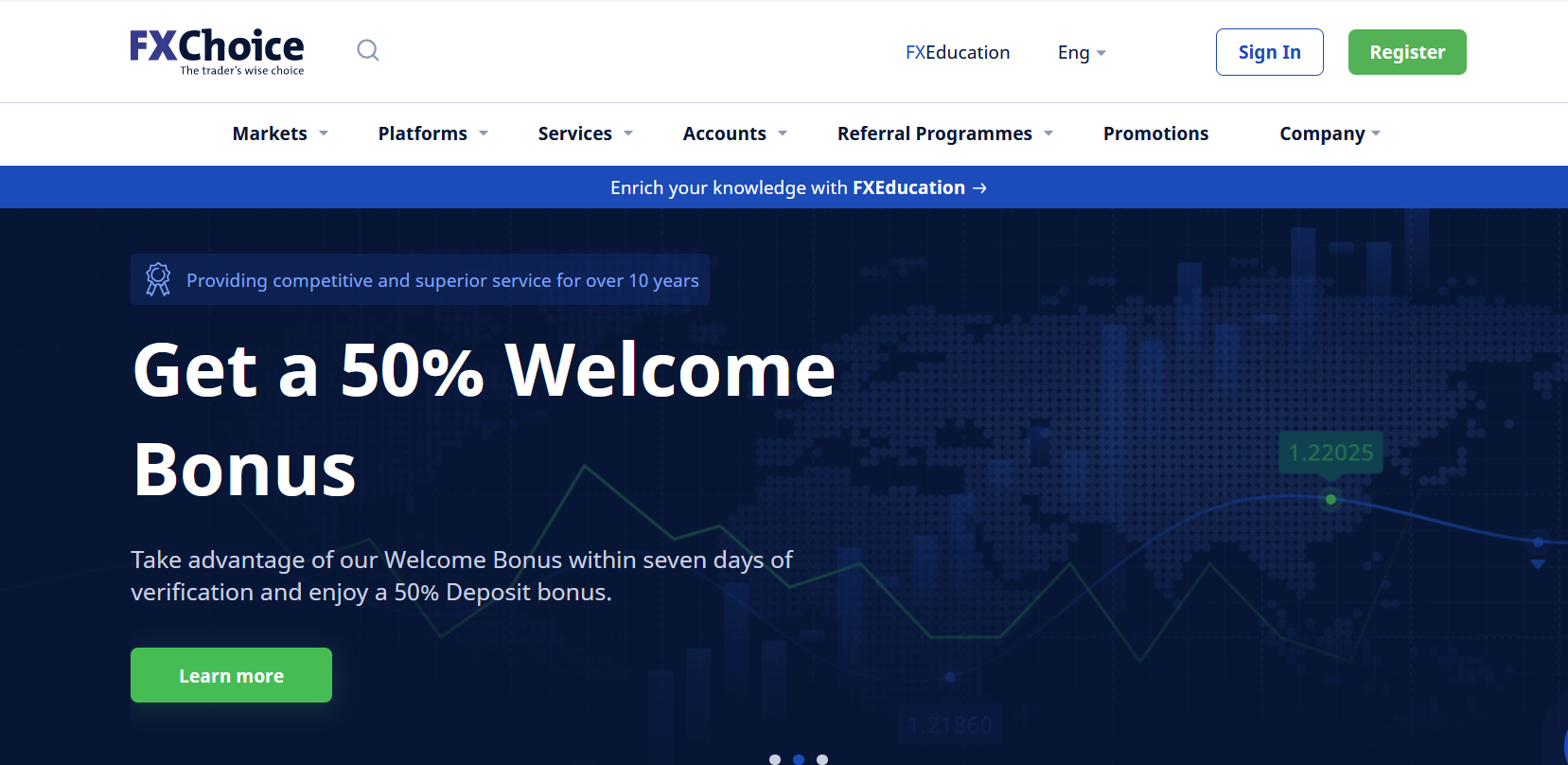Expand the Markets menu
The height and width of the screenshot is (765, 1568).
[x=280, y=133]
